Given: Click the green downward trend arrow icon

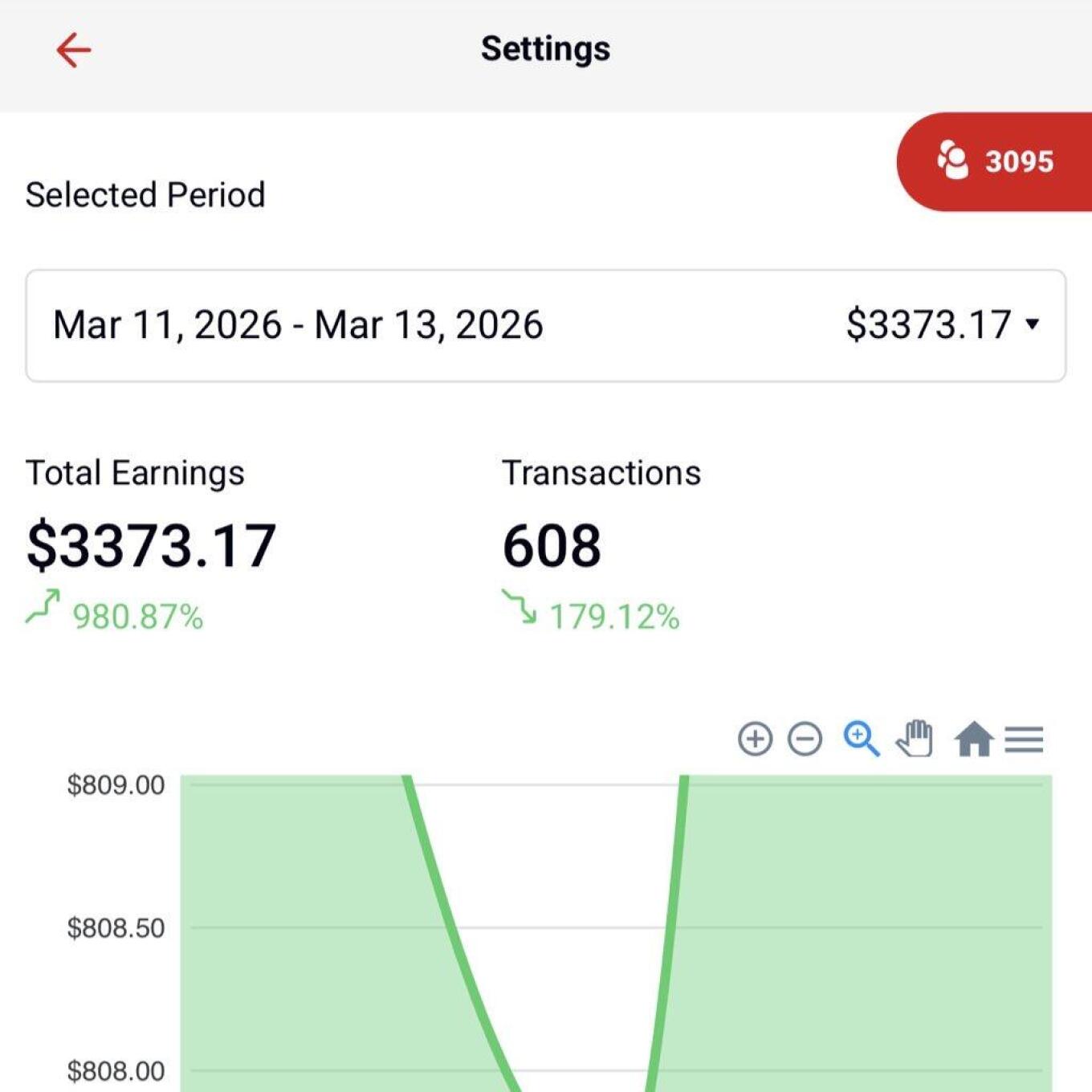Looking at the screenshot, I should point(520,607).
